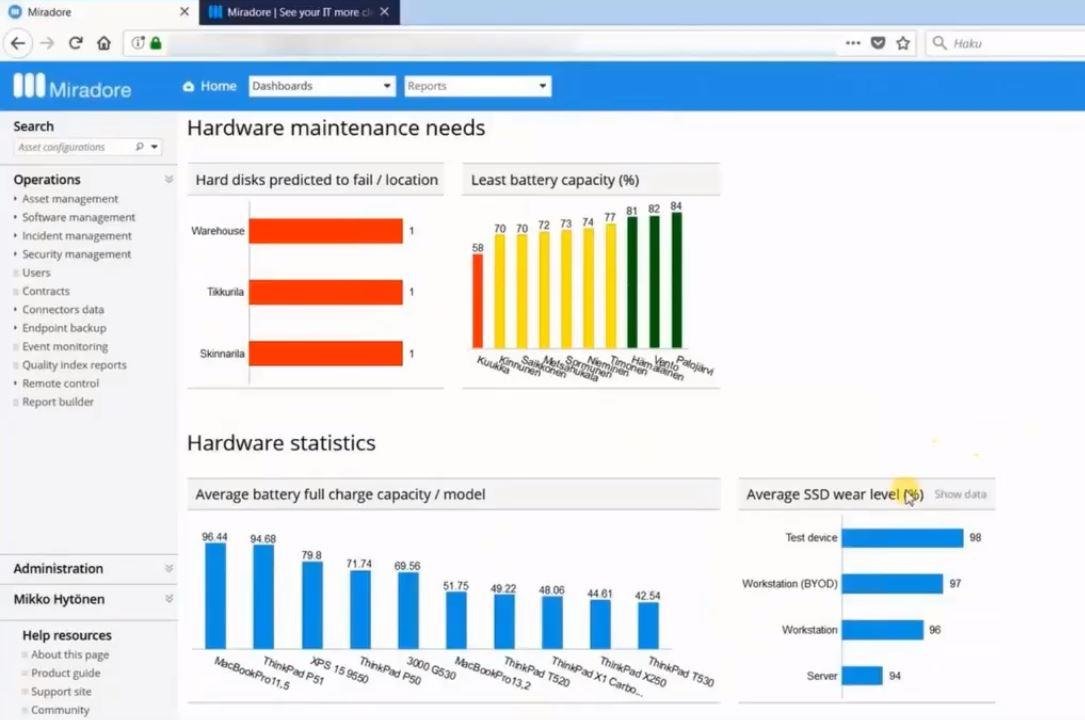Bookmark this page with star icon
This screenshot has height=720, width=1085.
[x=903, y=43]
